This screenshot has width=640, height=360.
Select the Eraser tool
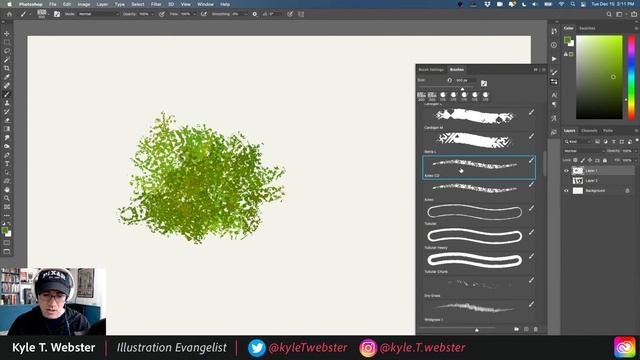[7, 120]
